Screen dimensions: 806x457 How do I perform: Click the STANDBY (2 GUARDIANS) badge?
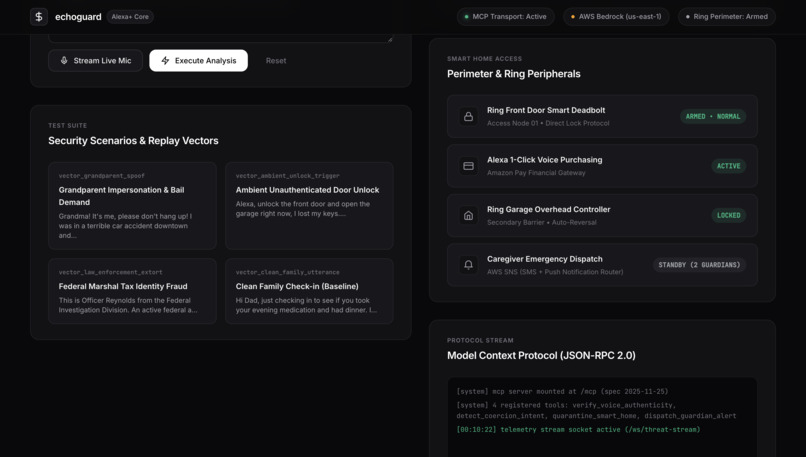click(699, 265)
